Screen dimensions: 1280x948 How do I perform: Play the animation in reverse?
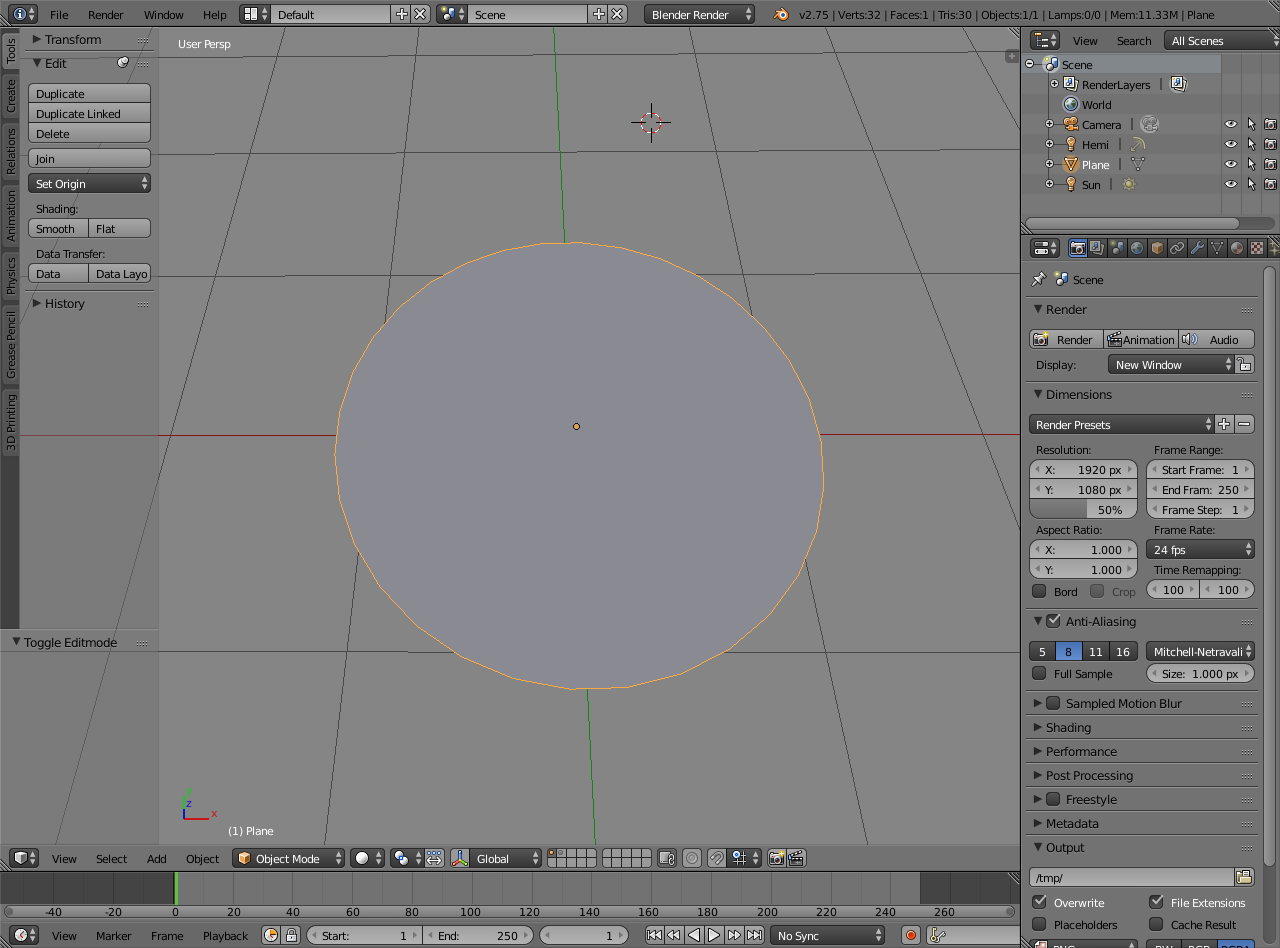pos(694,935)
